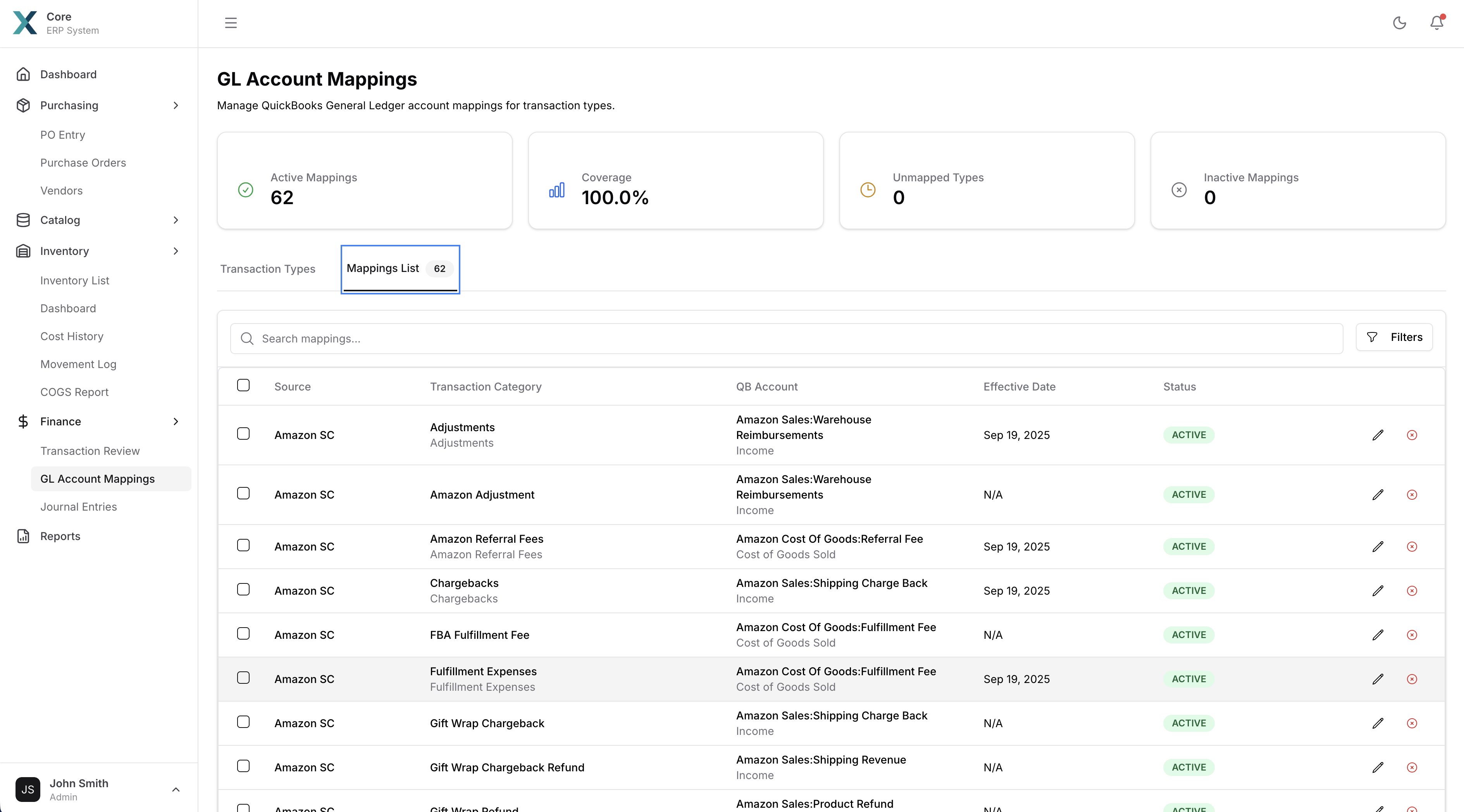Select the Finance dollar icon

[23, 421]
